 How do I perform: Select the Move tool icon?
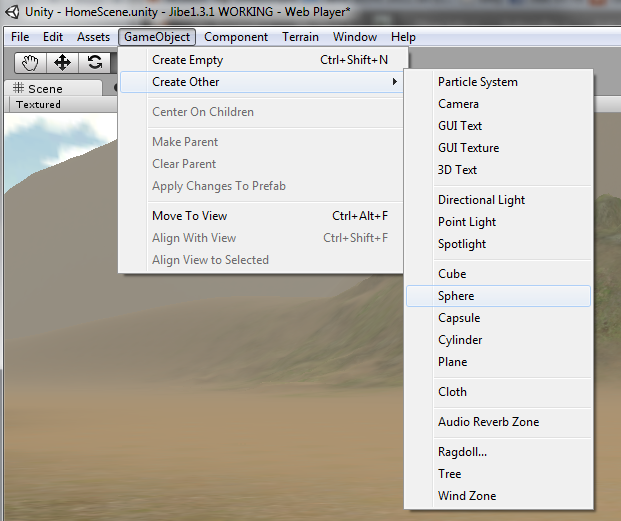[62, 62]
